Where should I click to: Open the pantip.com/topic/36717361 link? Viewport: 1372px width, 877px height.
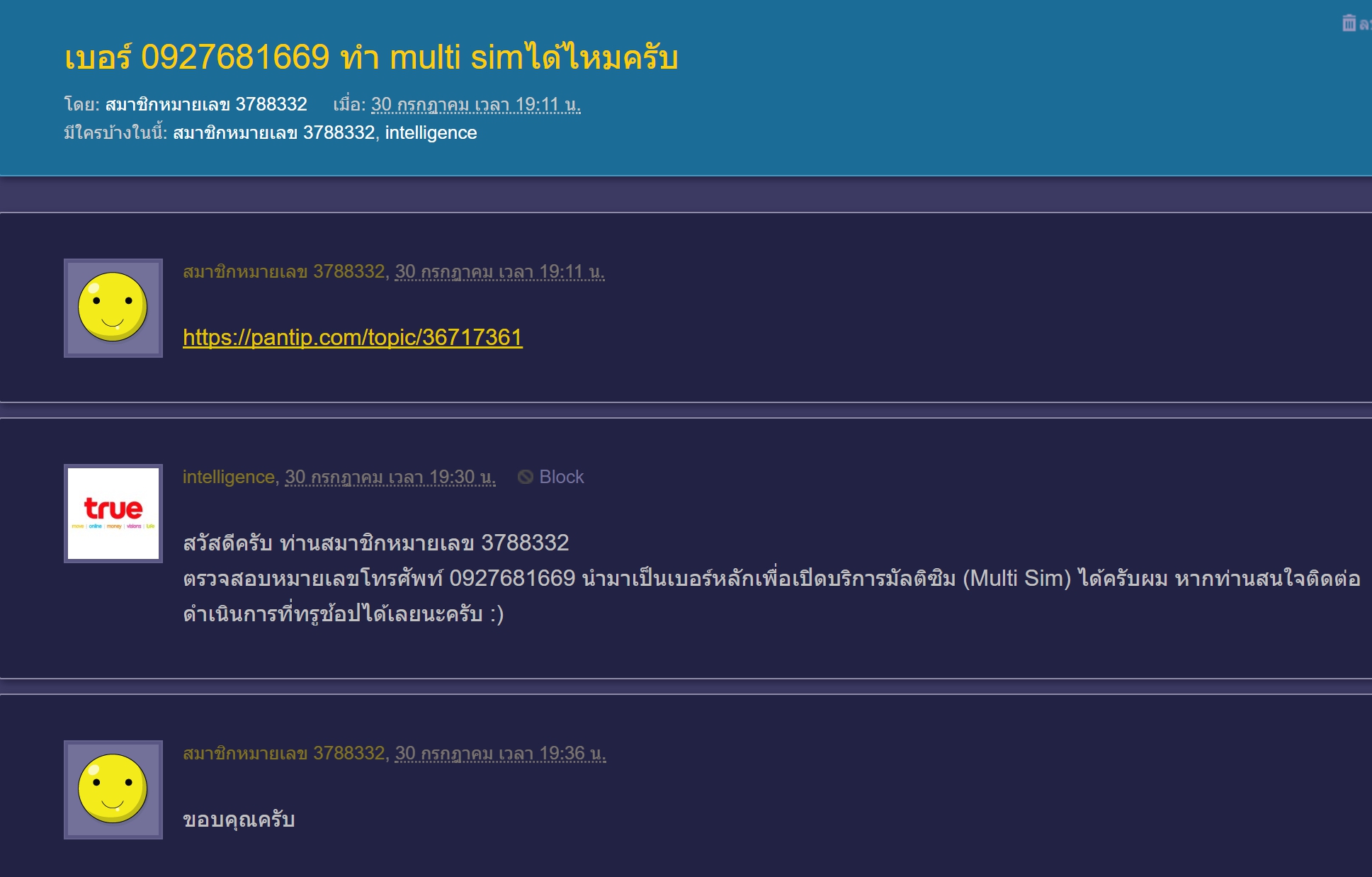point(352,337)
